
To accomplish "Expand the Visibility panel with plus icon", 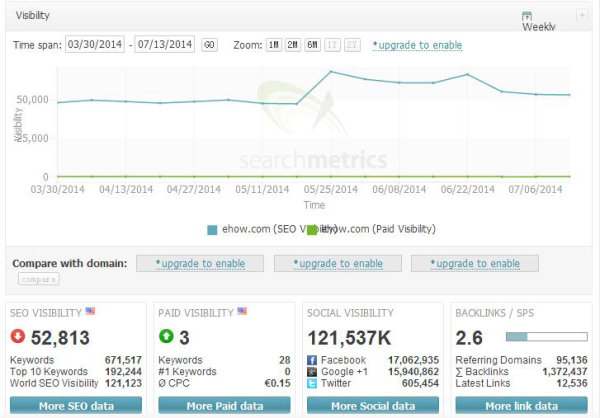I will pyautogui.click(x=582, y=15).
